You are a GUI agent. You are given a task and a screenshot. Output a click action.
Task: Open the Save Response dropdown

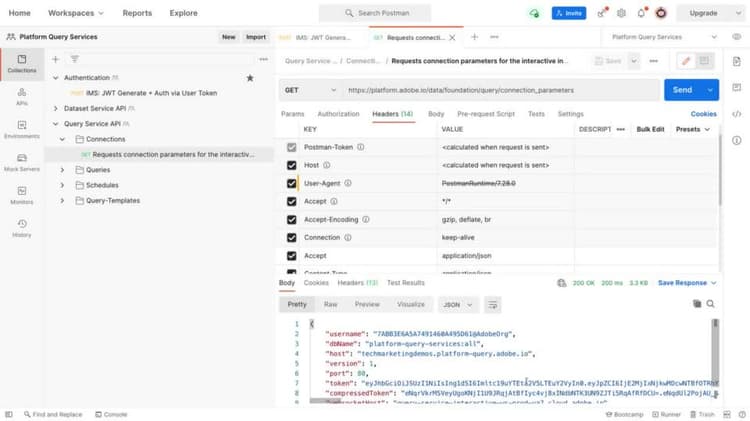click(x=687, y=283)
